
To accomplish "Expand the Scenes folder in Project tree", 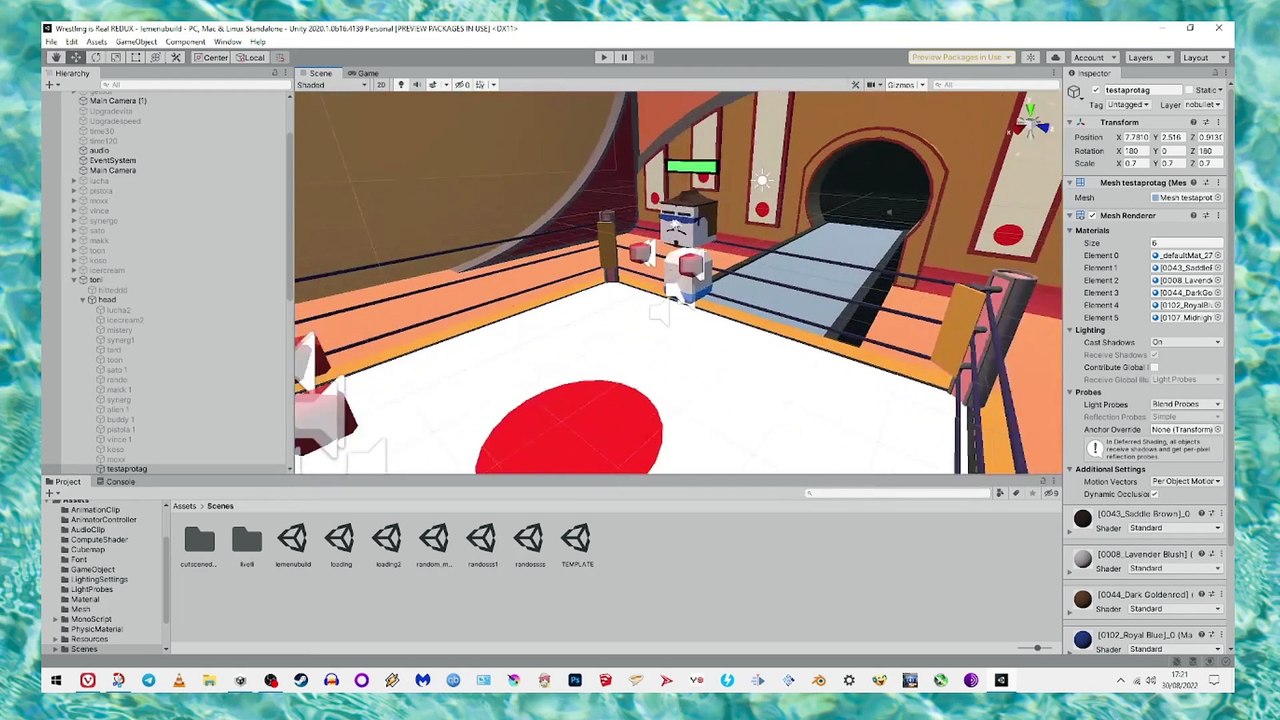I will (56, 650).
